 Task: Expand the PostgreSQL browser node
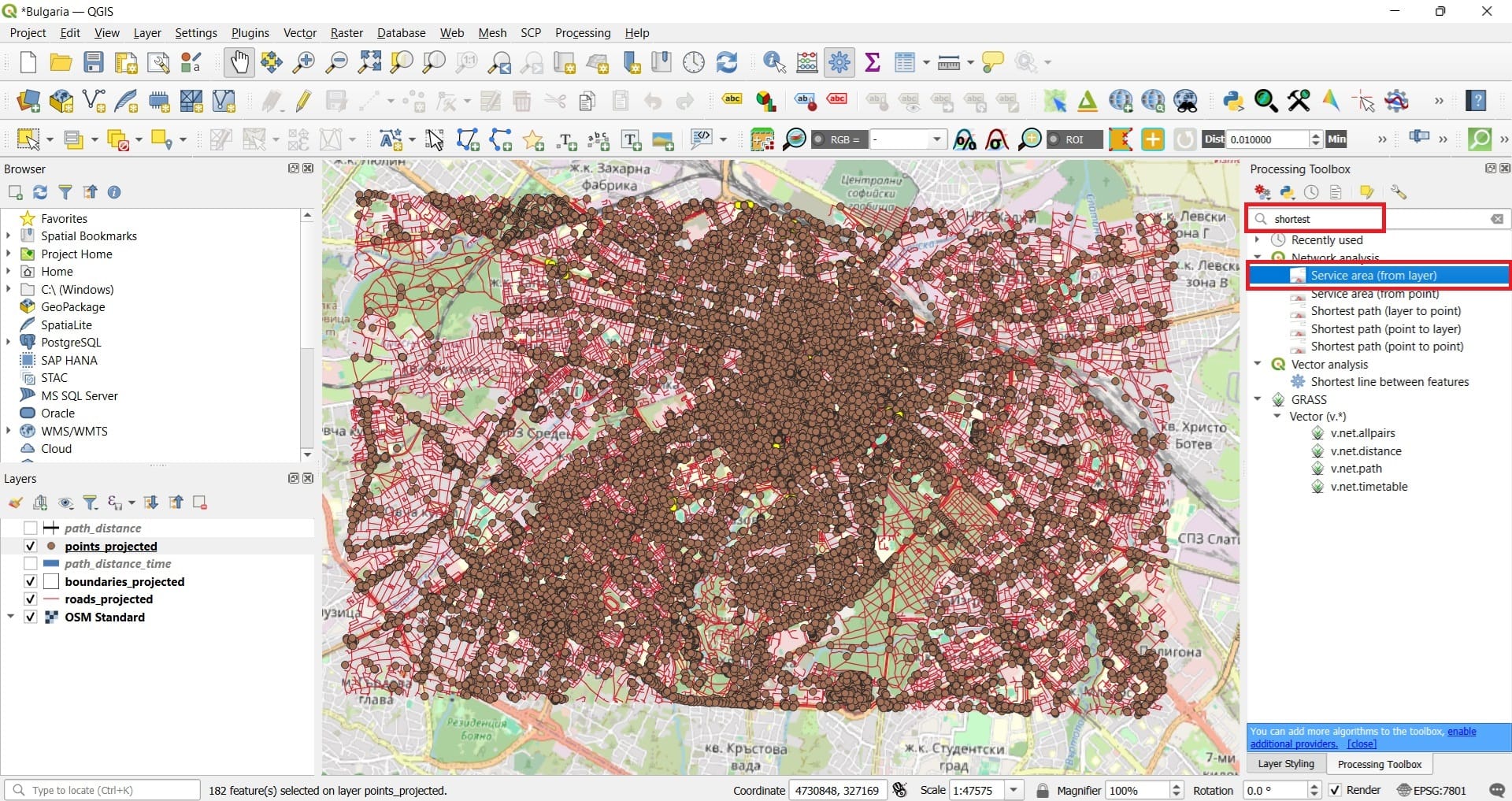coord(9,342)
